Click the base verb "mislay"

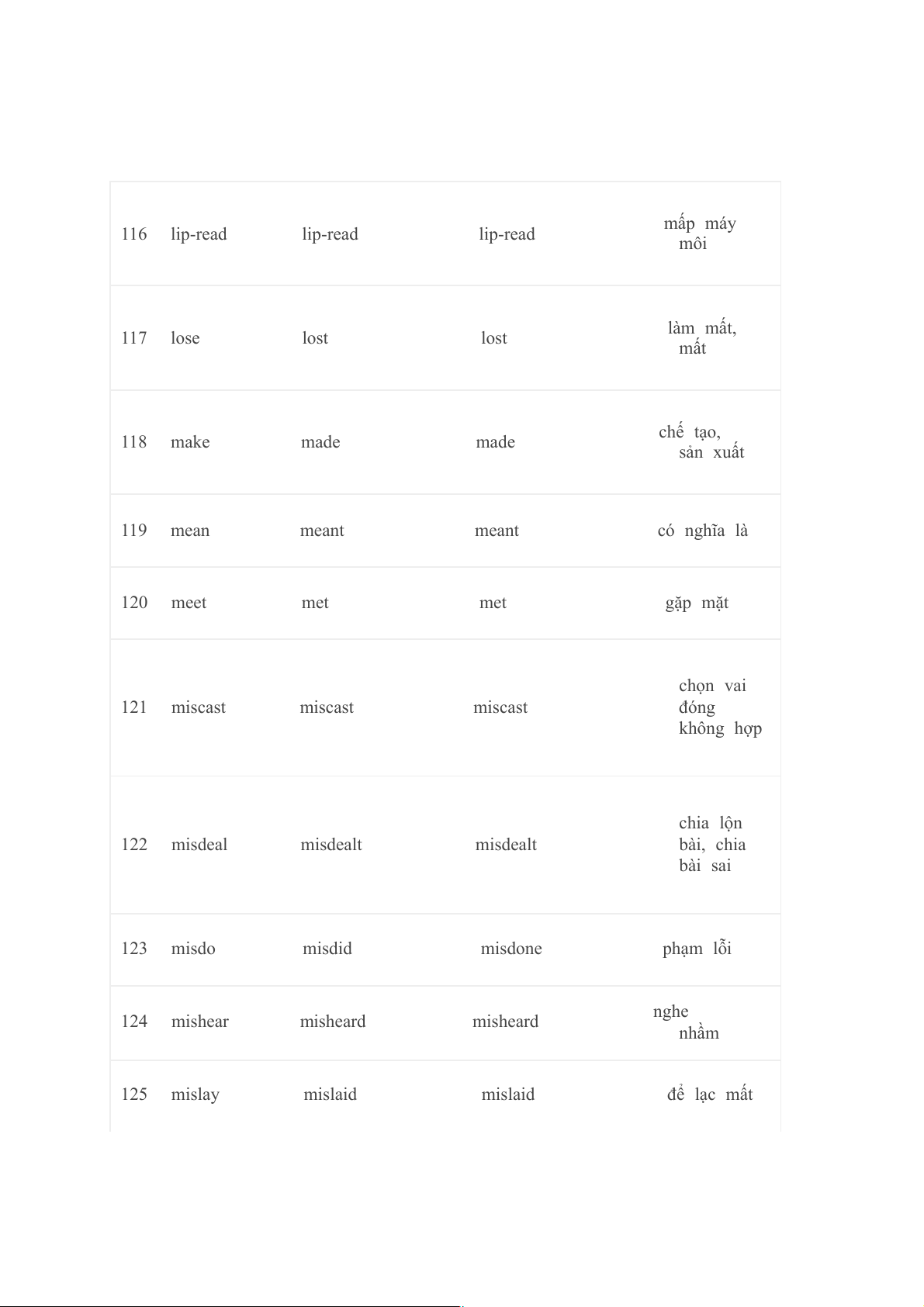[x=195, y=1094]
